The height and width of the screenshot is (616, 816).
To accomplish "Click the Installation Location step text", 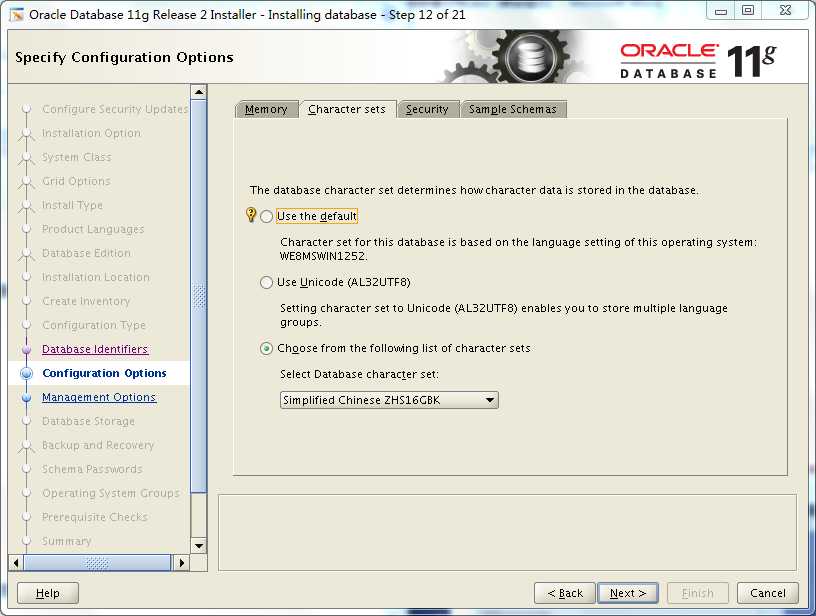I will pyautogui.click(x=96, y=277).
